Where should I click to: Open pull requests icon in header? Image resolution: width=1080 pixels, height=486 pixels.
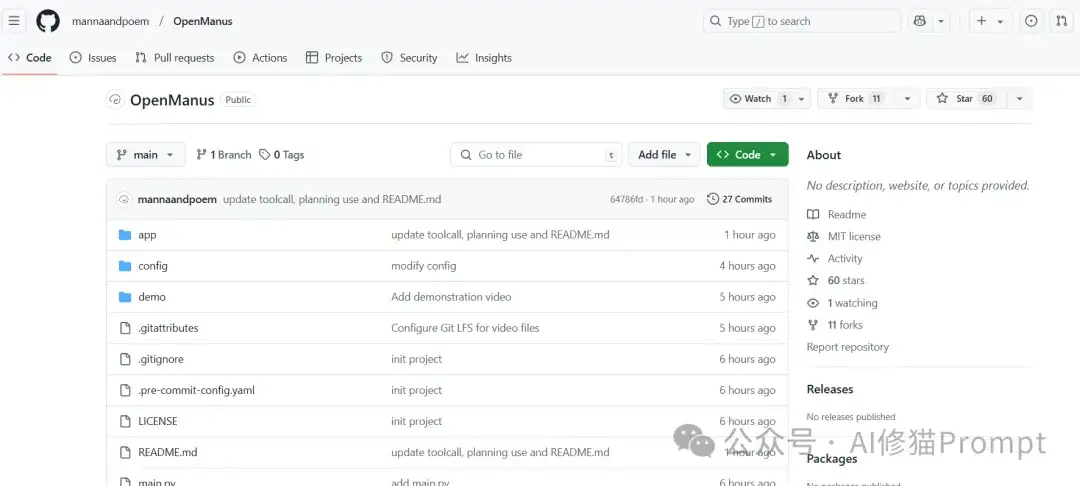pos(1061,21)
